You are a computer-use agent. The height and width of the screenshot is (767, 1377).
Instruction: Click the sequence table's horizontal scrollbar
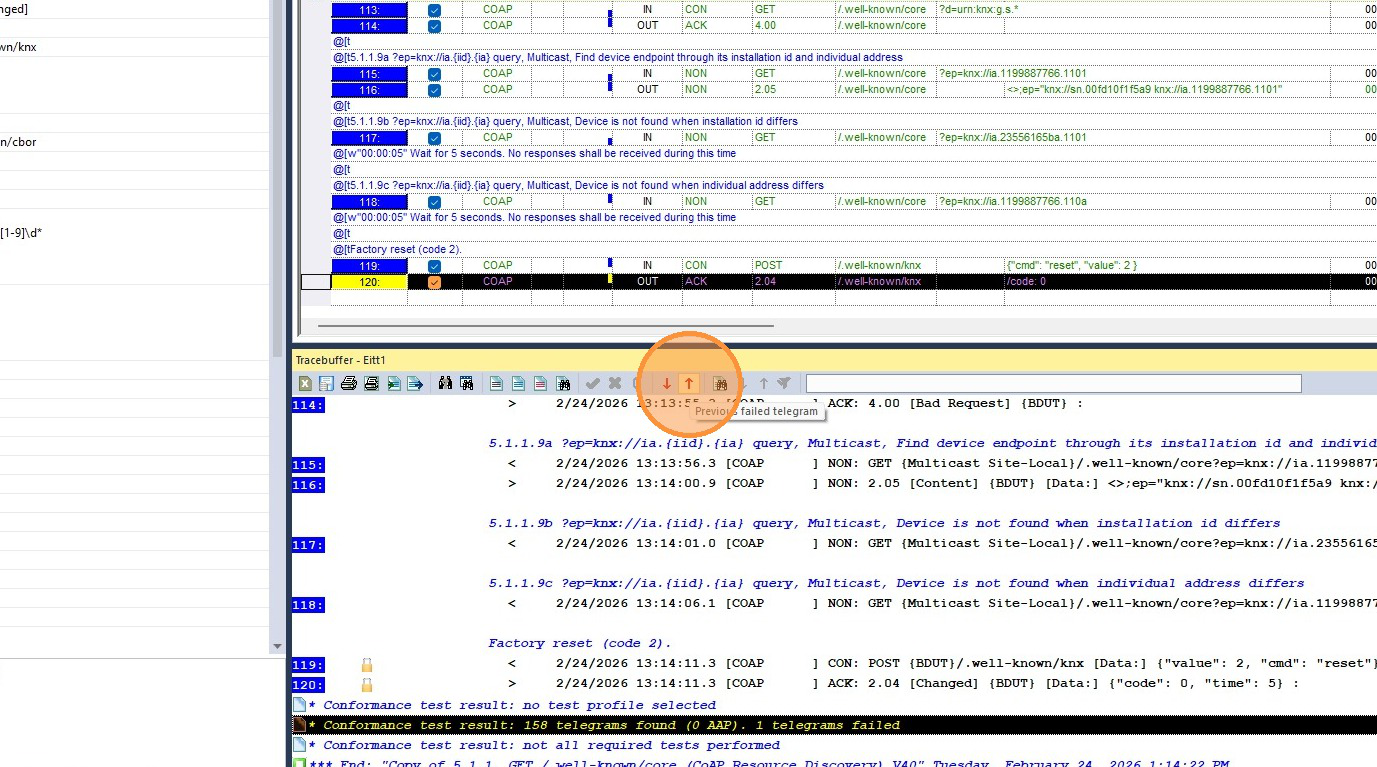point(545,325)
